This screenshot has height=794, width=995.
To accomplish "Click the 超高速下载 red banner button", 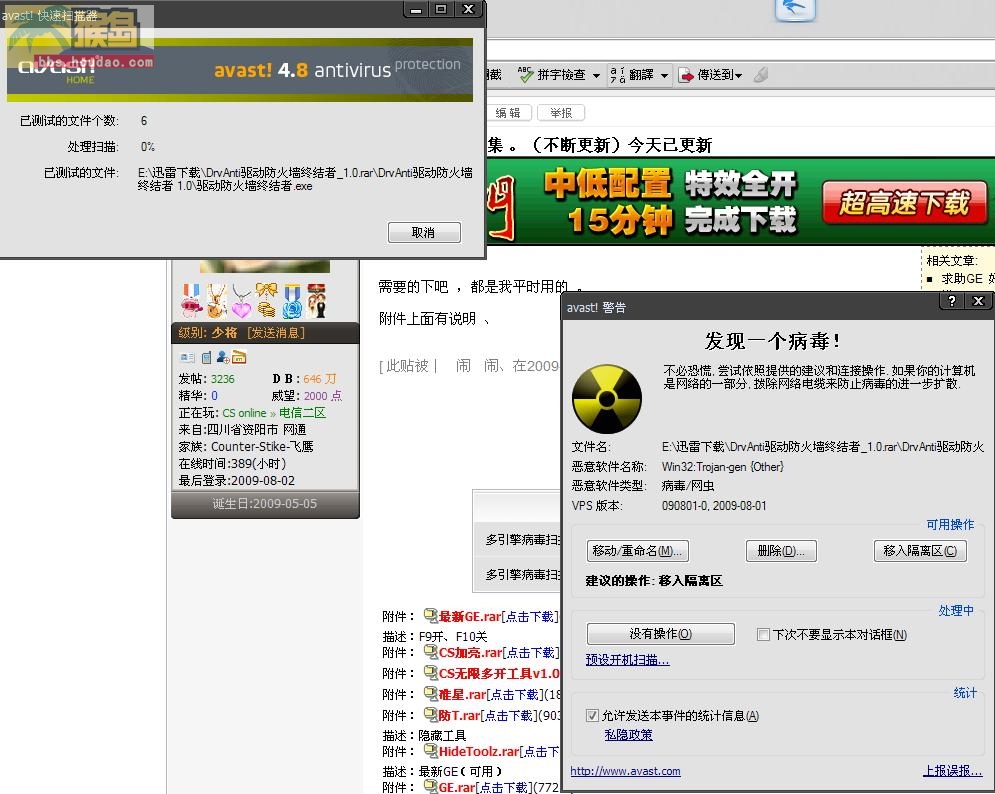I will coord(904,203).
